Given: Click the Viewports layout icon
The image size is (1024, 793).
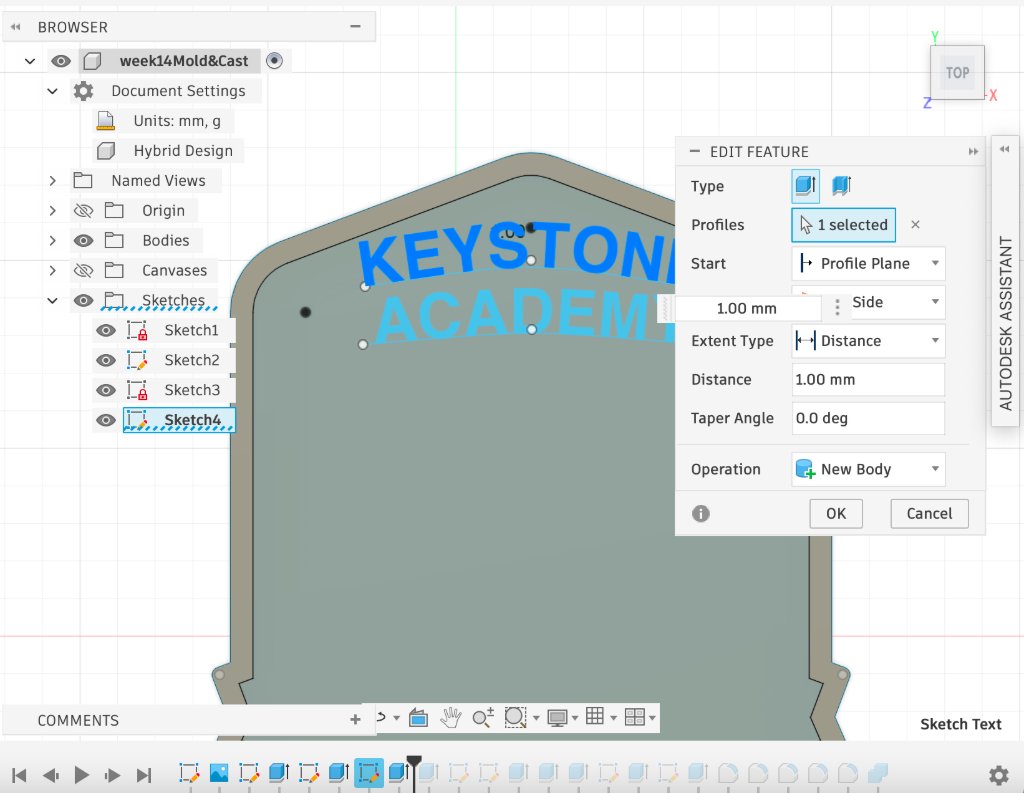Looking at the screenshot, I should pos(635,717).
